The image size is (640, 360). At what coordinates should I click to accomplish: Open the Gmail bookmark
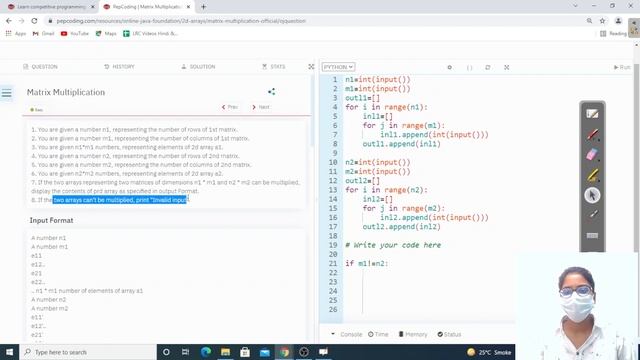click(43, 33)
